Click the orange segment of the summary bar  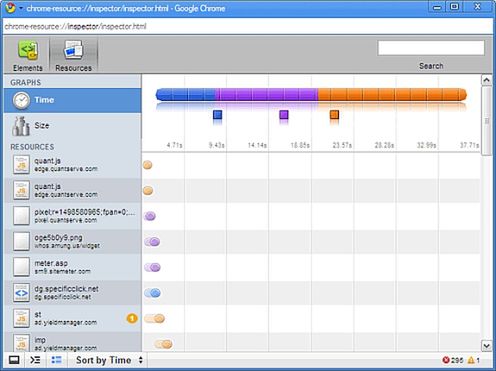tap(392, 94)
